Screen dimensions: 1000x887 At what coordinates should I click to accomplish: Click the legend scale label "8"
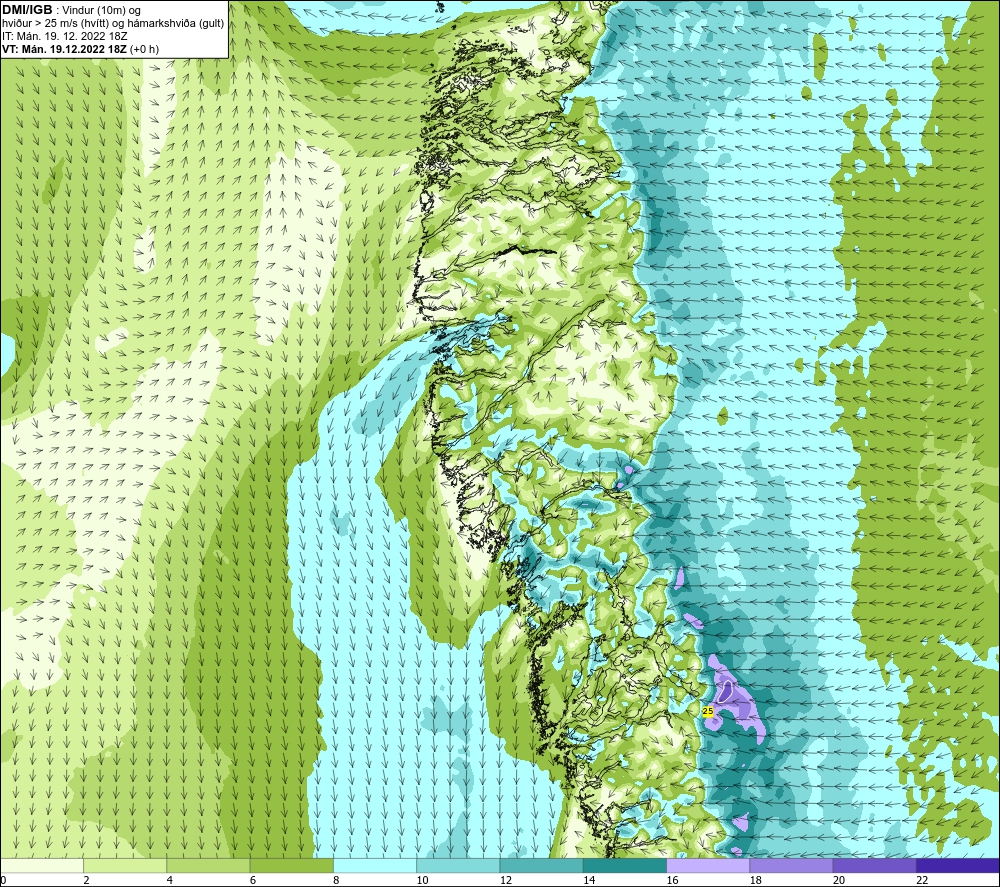(x=335, y=880)
